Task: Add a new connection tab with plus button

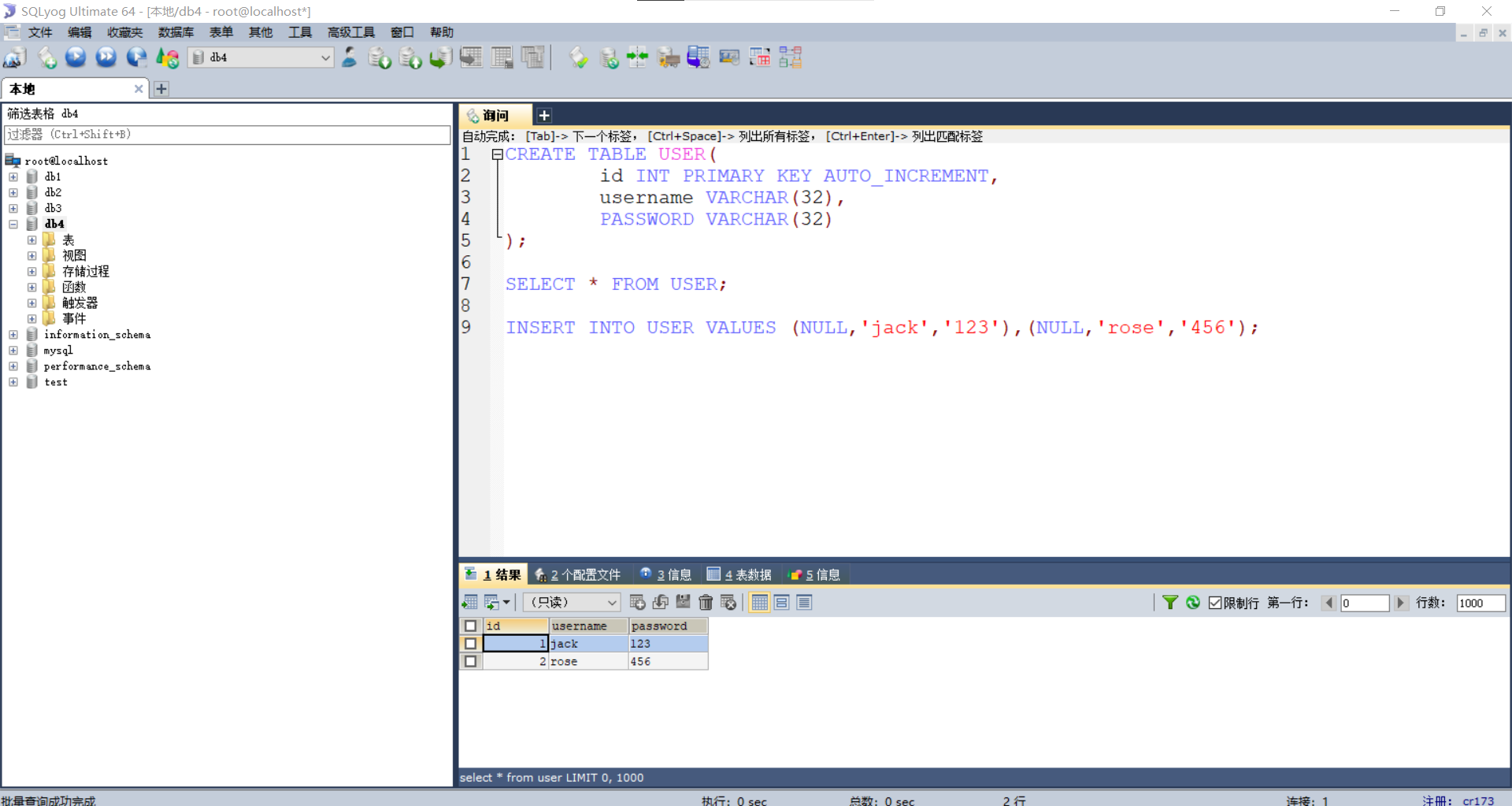Action: coord(161,89)
